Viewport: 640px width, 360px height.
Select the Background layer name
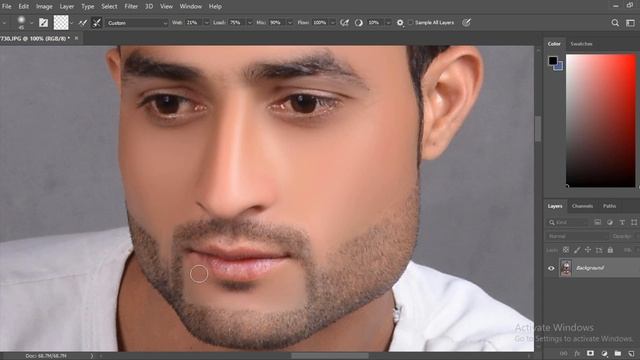click(590, 268)
